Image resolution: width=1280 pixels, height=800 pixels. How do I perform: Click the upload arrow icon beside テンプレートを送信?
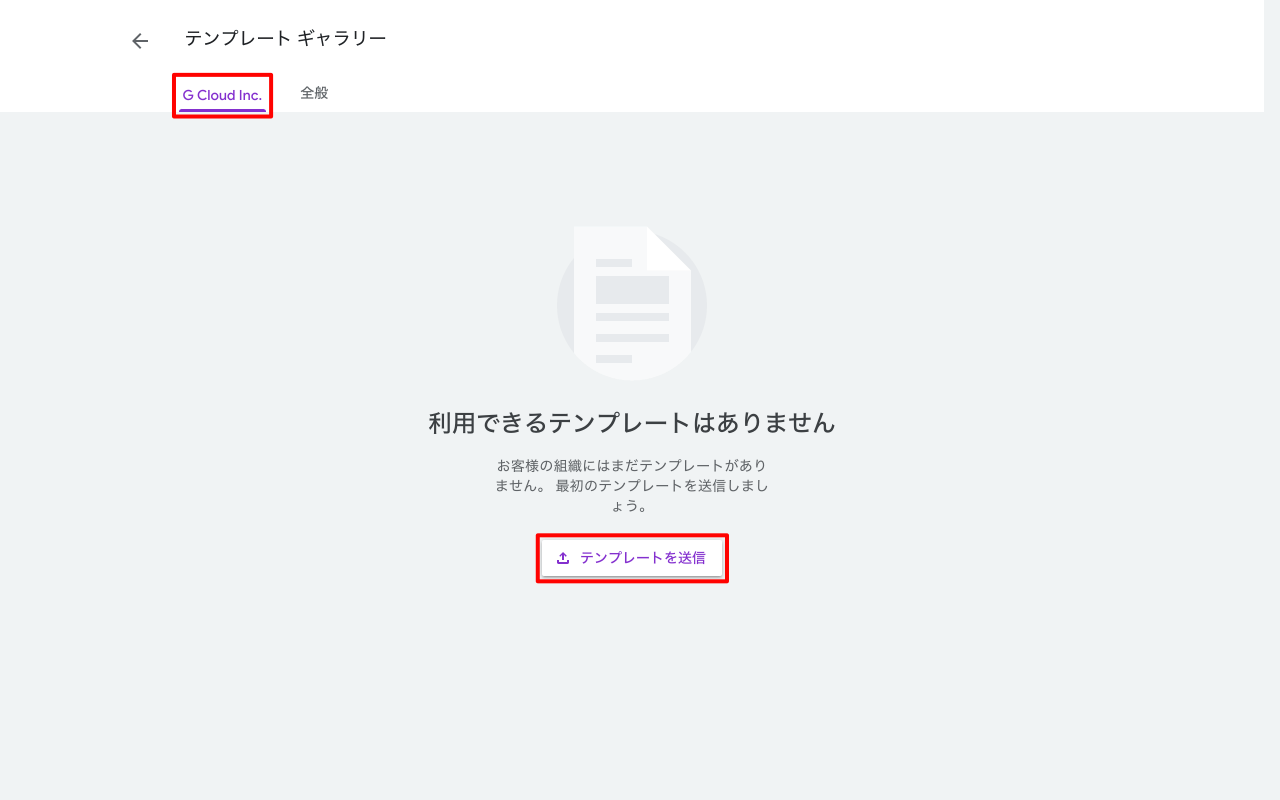tap(563, 558)
